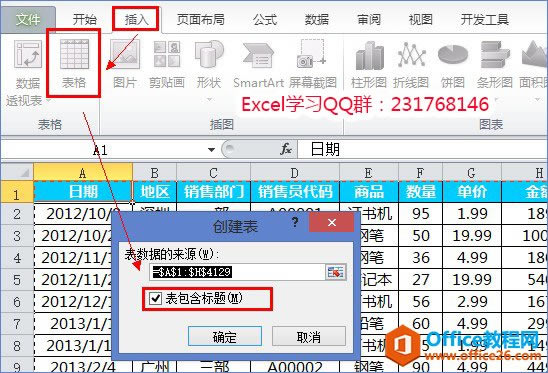
Task: Select the 商品 header cell
Action: pos(369,192)
